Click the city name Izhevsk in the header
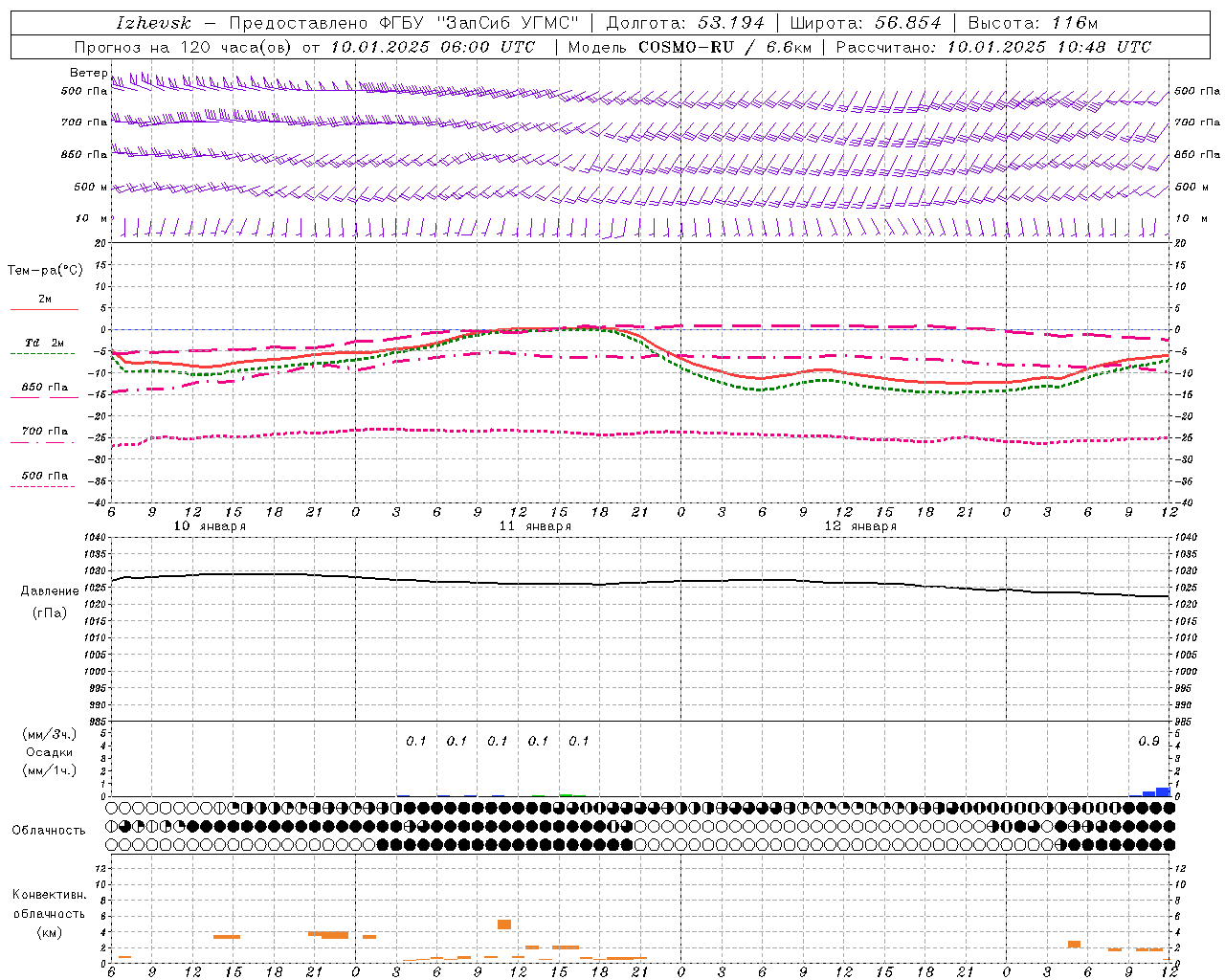1225x980 pixels. click(x=153, y=23)
